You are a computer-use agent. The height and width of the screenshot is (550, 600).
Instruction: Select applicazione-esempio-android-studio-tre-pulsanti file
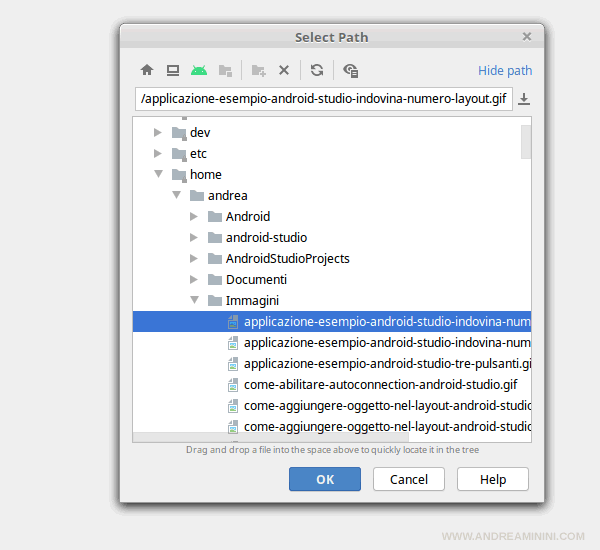[386, 363]
